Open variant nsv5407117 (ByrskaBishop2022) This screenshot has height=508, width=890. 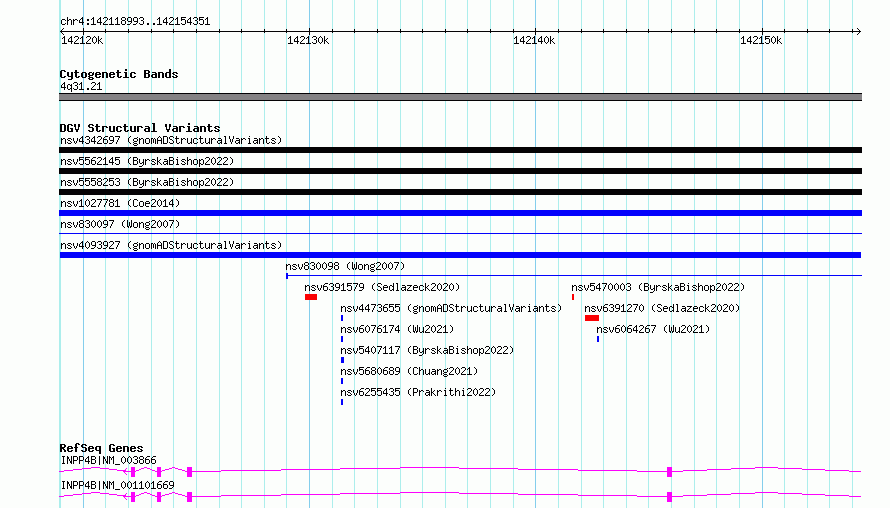[427, 350]
